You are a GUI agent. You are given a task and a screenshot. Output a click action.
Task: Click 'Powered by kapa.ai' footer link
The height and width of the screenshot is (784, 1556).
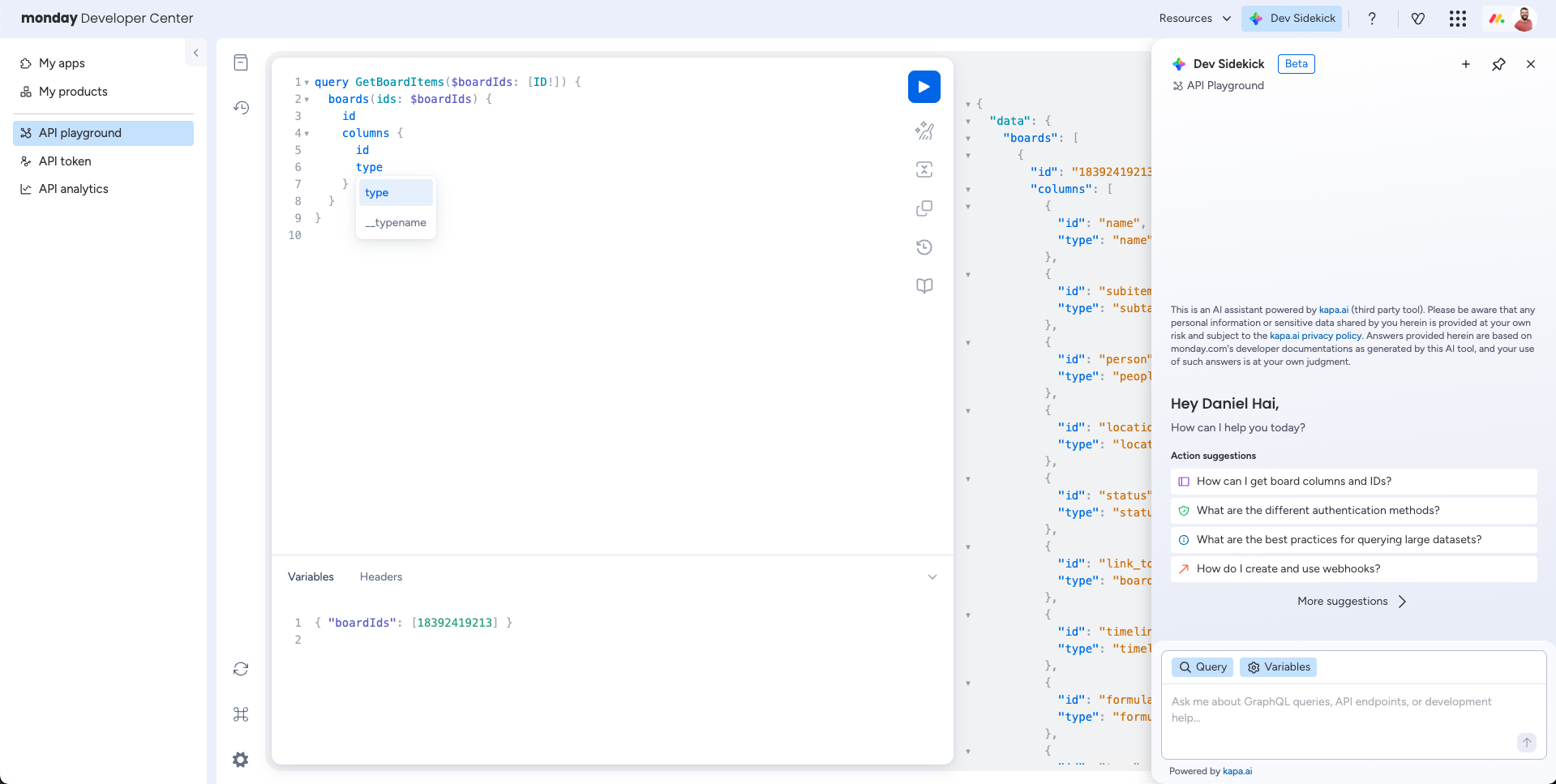(1237, 771)
